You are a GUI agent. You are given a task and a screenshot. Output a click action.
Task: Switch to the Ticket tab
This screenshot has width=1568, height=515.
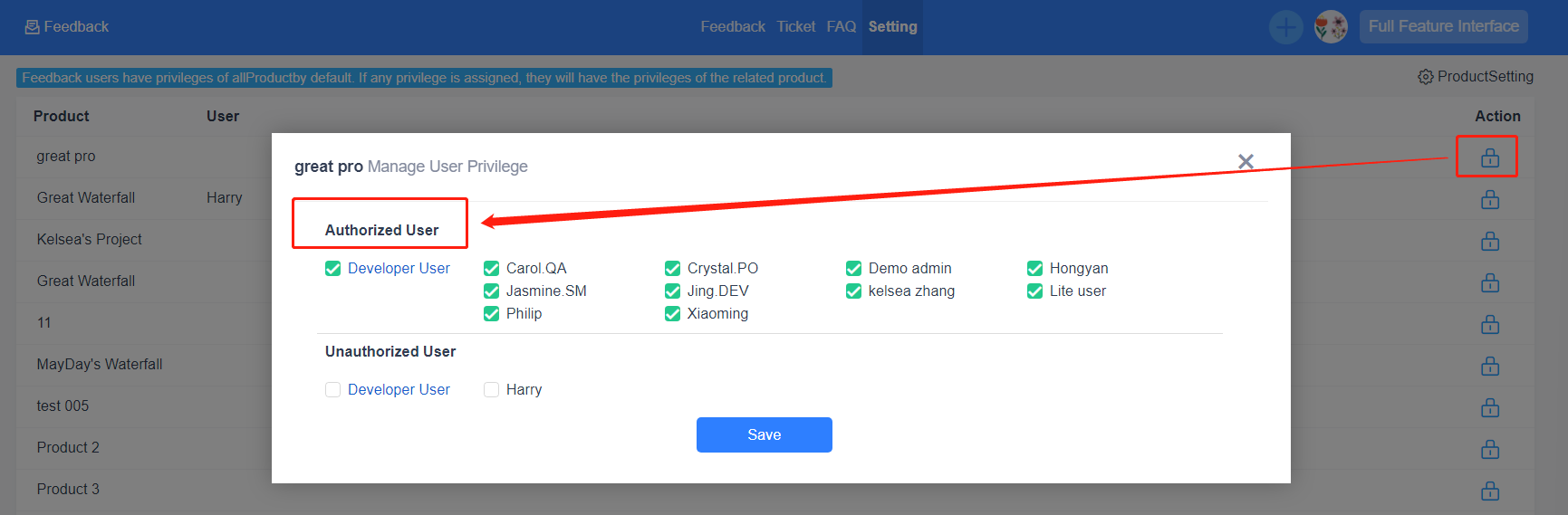click(x=795, y=27)
